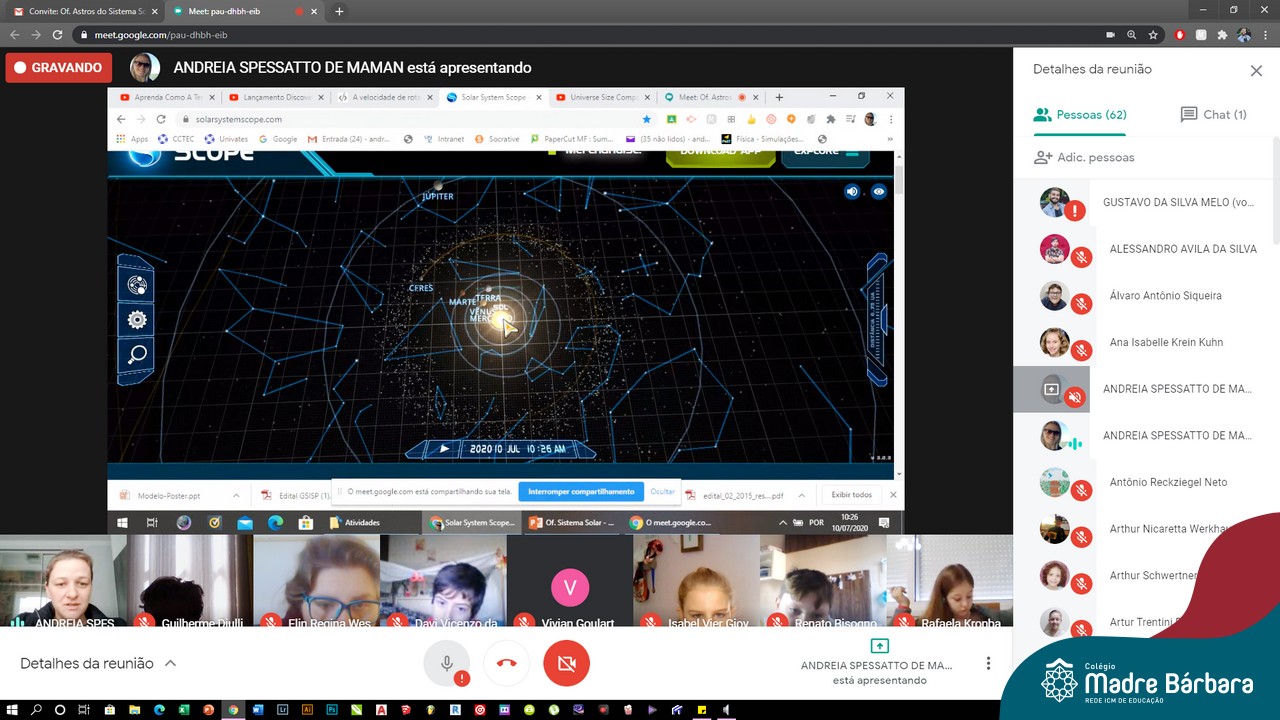Open the three-dot more options menu in Meet
Screen dimensions: 1280x720
[988, 664]
